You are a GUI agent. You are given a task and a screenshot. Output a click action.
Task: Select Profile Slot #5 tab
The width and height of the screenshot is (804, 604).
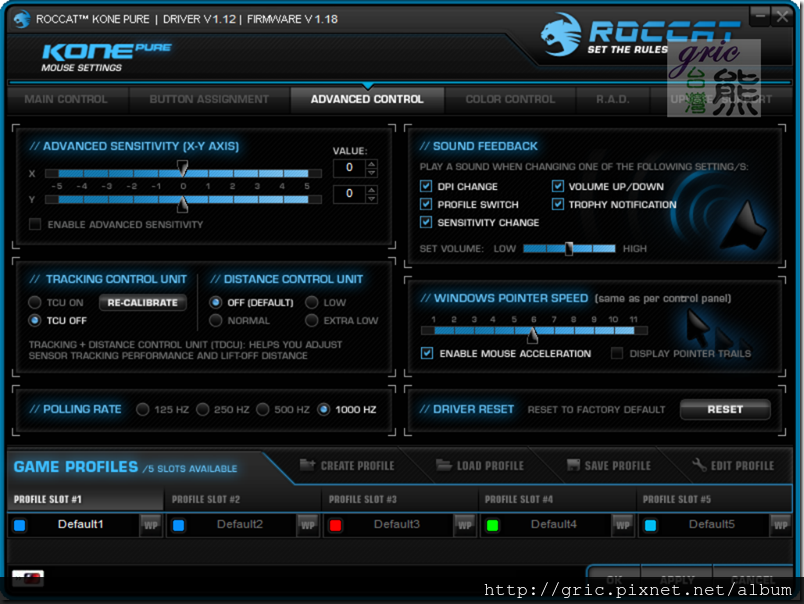click(x=714, y=499)
